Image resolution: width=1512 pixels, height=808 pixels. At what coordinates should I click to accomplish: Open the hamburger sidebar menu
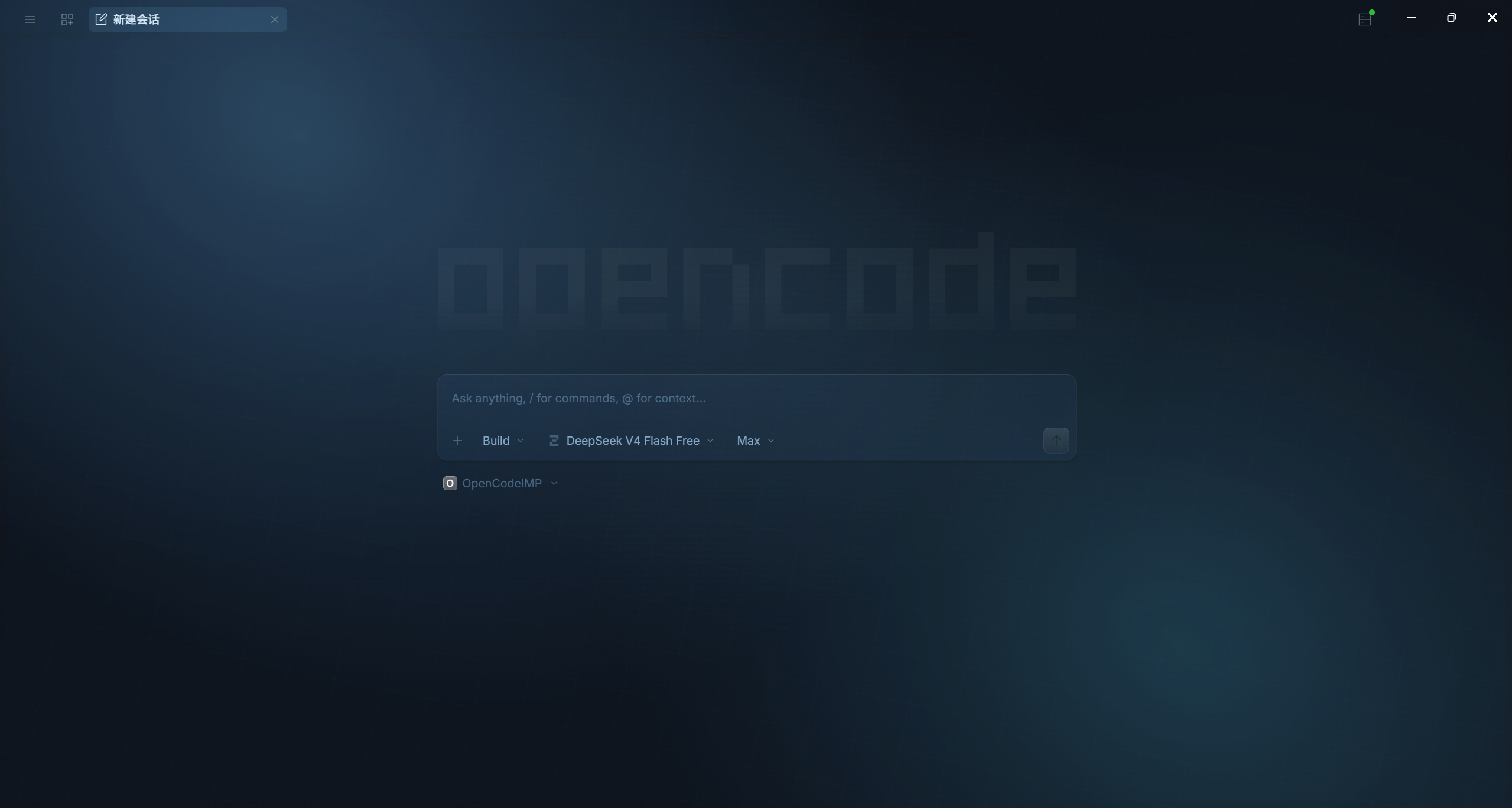click(30, 19)
